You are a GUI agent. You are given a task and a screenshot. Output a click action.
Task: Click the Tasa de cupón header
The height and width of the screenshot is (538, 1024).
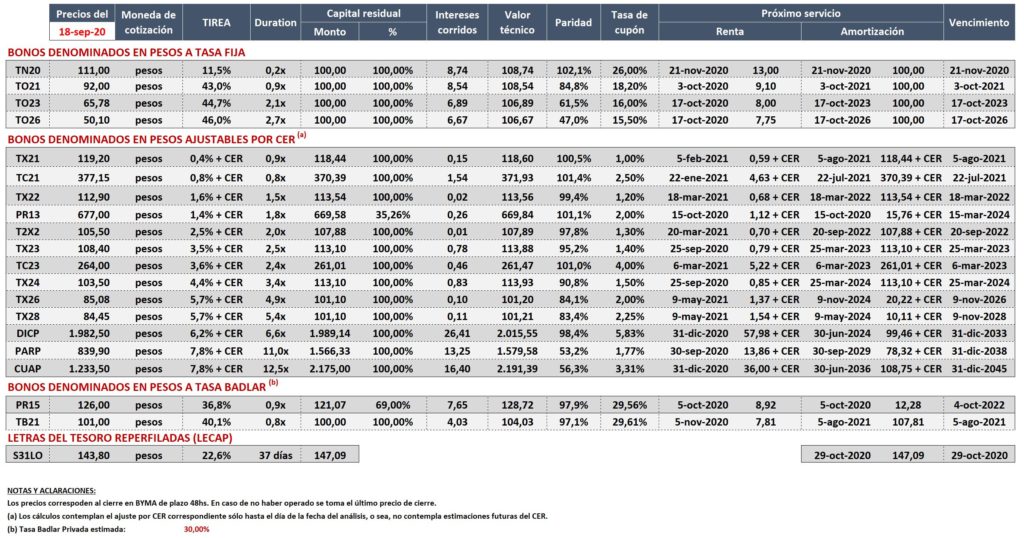630,22
